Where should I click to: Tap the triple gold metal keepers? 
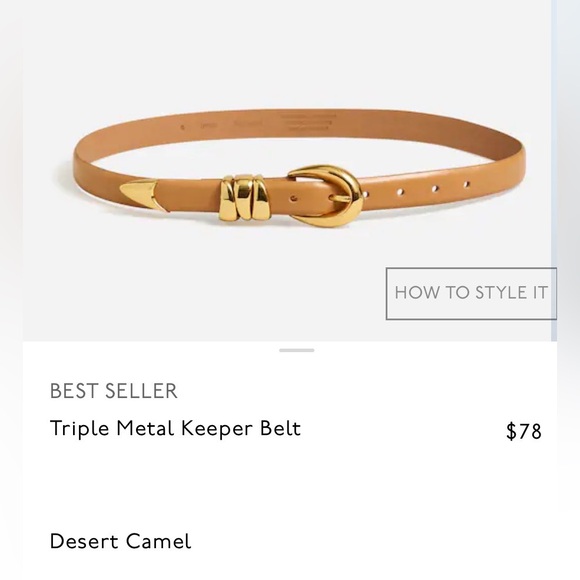pyautogui.click(x=244, y=198)
